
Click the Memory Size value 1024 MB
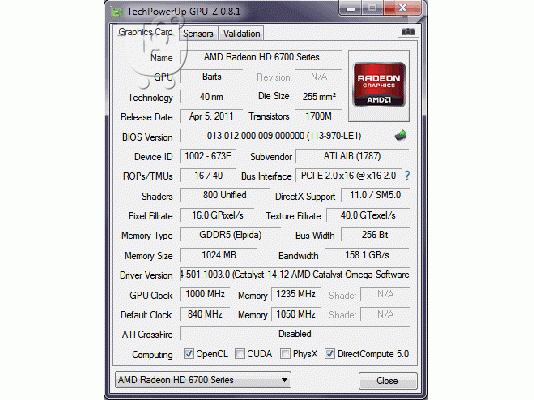[x=219, y=255]
